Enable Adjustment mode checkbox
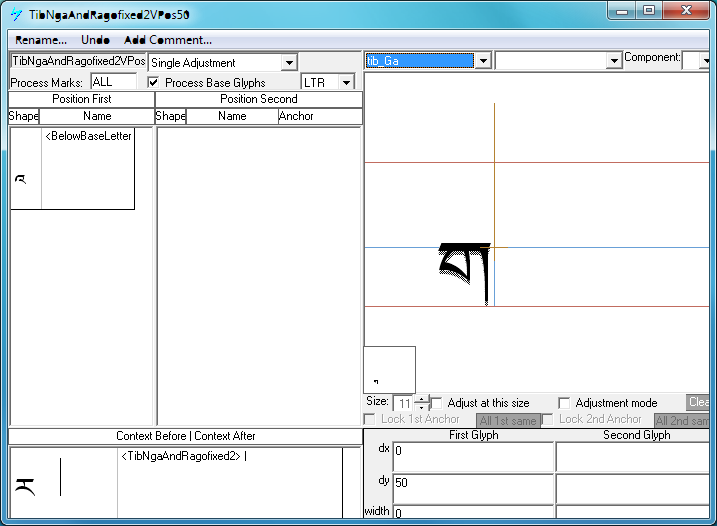 click(564, 403)
